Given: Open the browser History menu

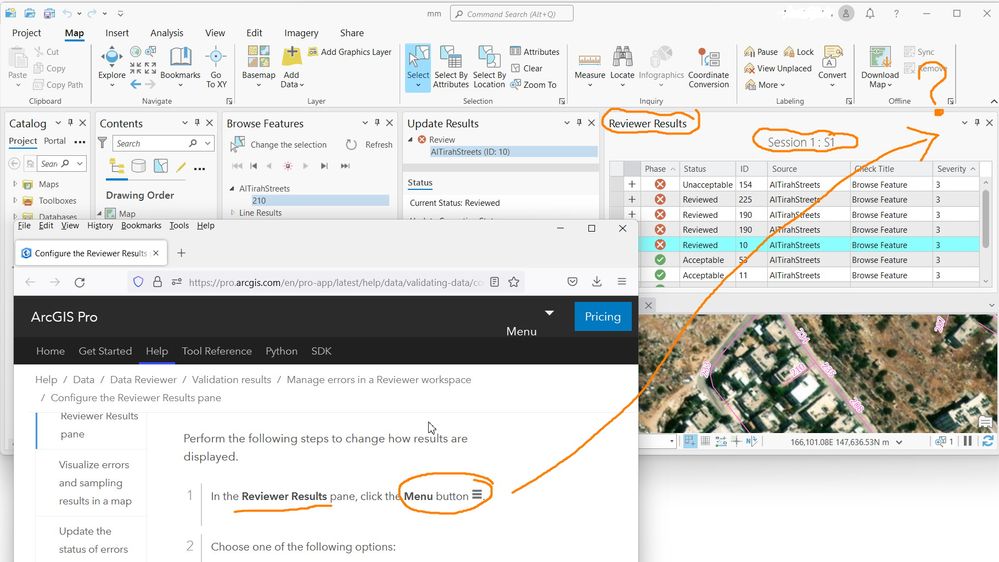Looking at the screenshot, I should pos(100,226).
